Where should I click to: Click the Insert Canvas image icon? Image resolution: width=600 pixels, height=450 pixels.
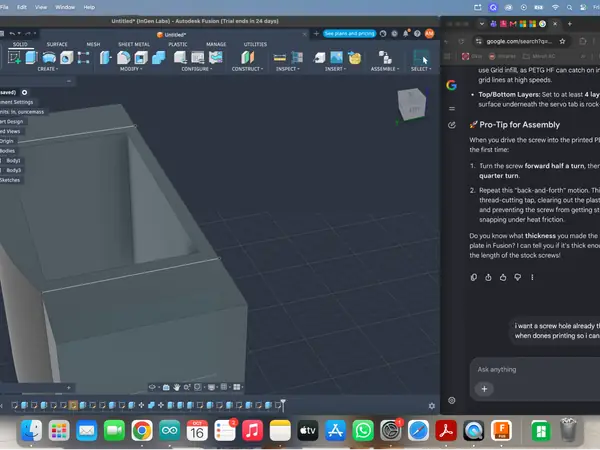click(336, 58)
